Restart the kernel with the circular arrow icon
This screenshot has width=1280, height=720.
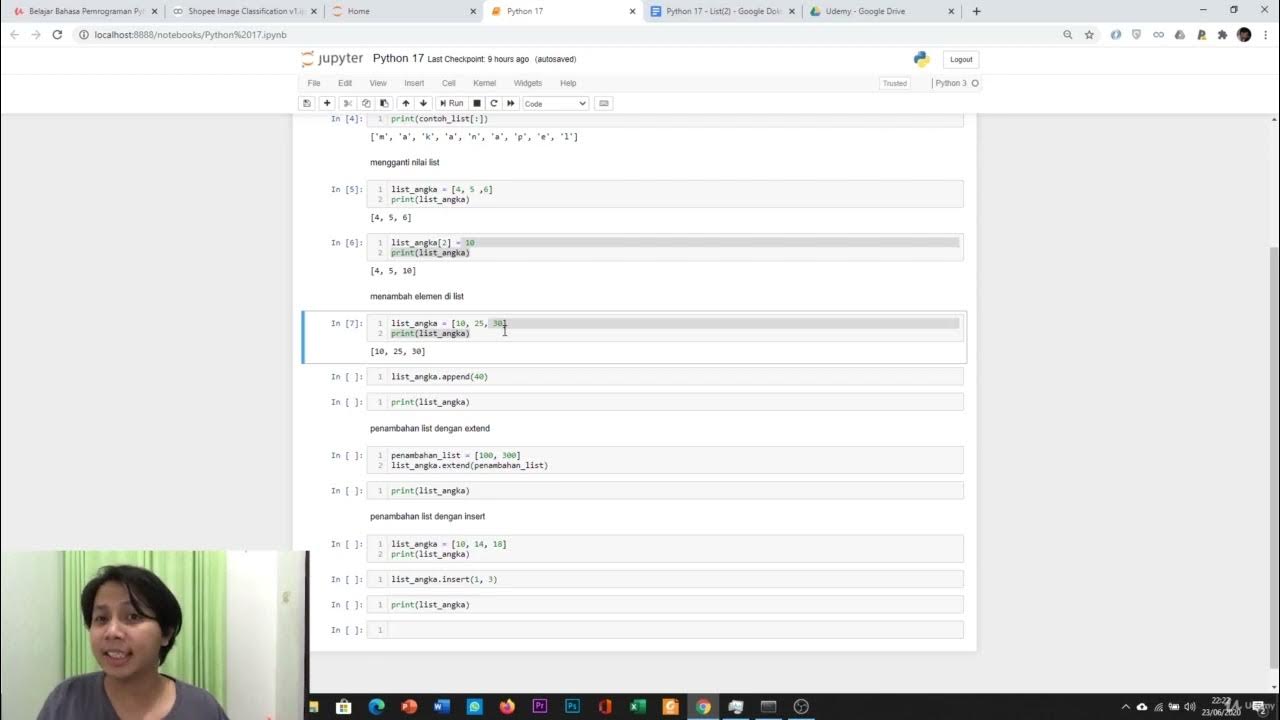[494, 103]
